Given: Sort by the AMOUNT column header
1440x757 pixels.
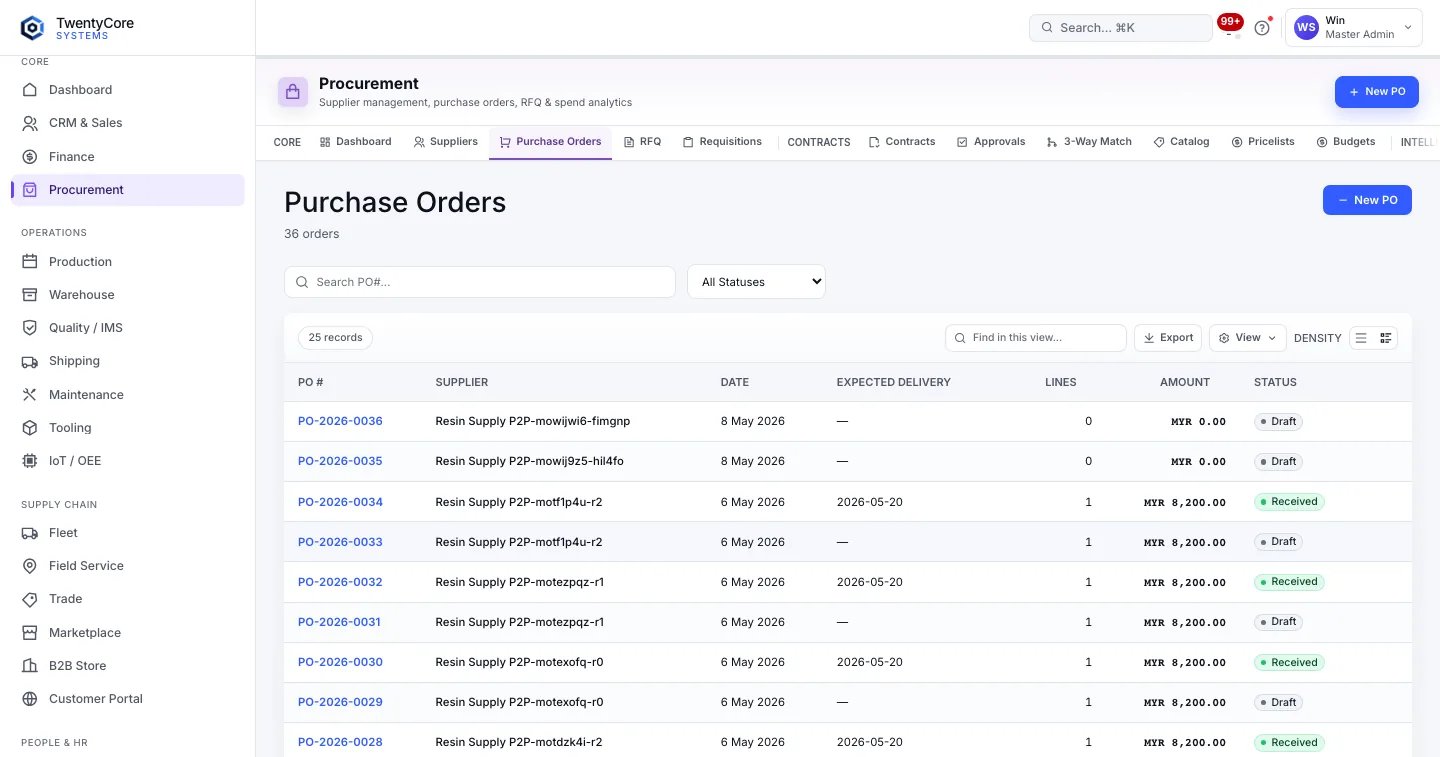Looking at the screenshot, I should click(1185, 382).
